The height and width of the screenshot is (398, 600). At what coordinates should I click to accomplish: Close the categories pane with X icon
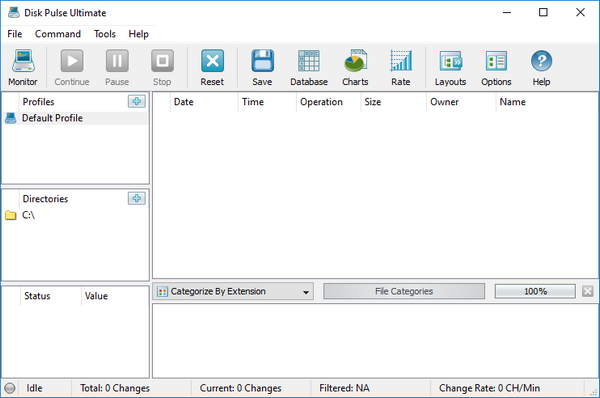(x=588, y=291)
